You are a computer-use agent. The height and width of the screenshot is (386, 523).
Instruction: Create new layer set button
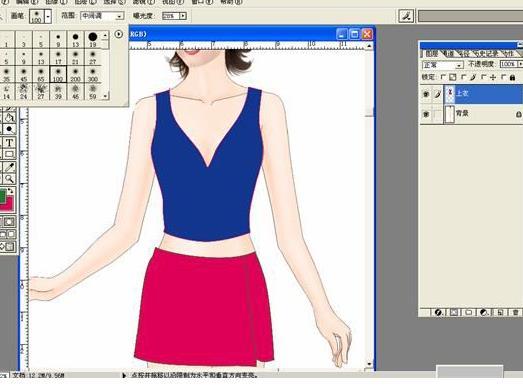(469, 312)
